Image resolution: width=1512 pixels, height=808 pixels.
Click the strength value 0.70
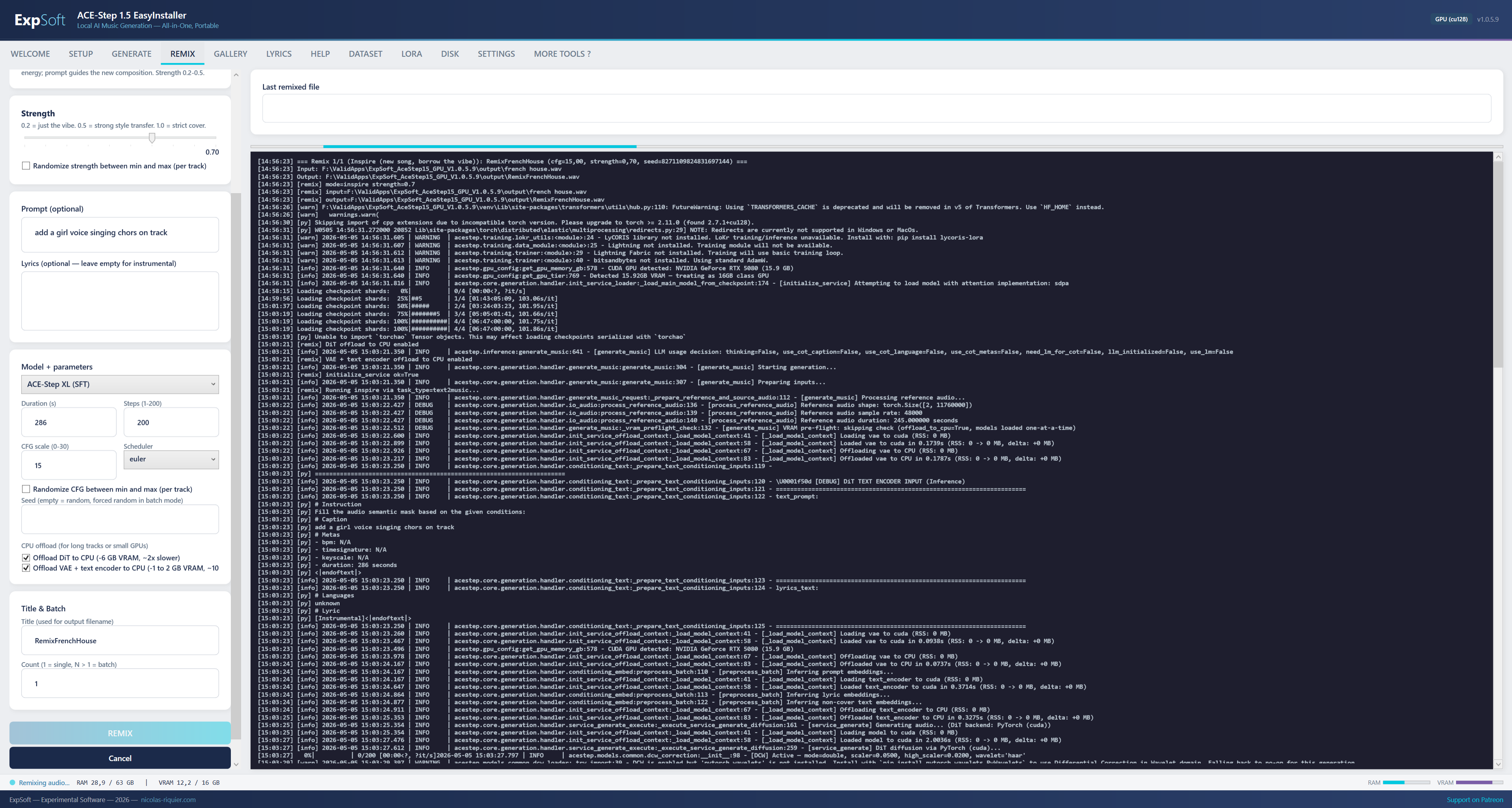(212, 152)
